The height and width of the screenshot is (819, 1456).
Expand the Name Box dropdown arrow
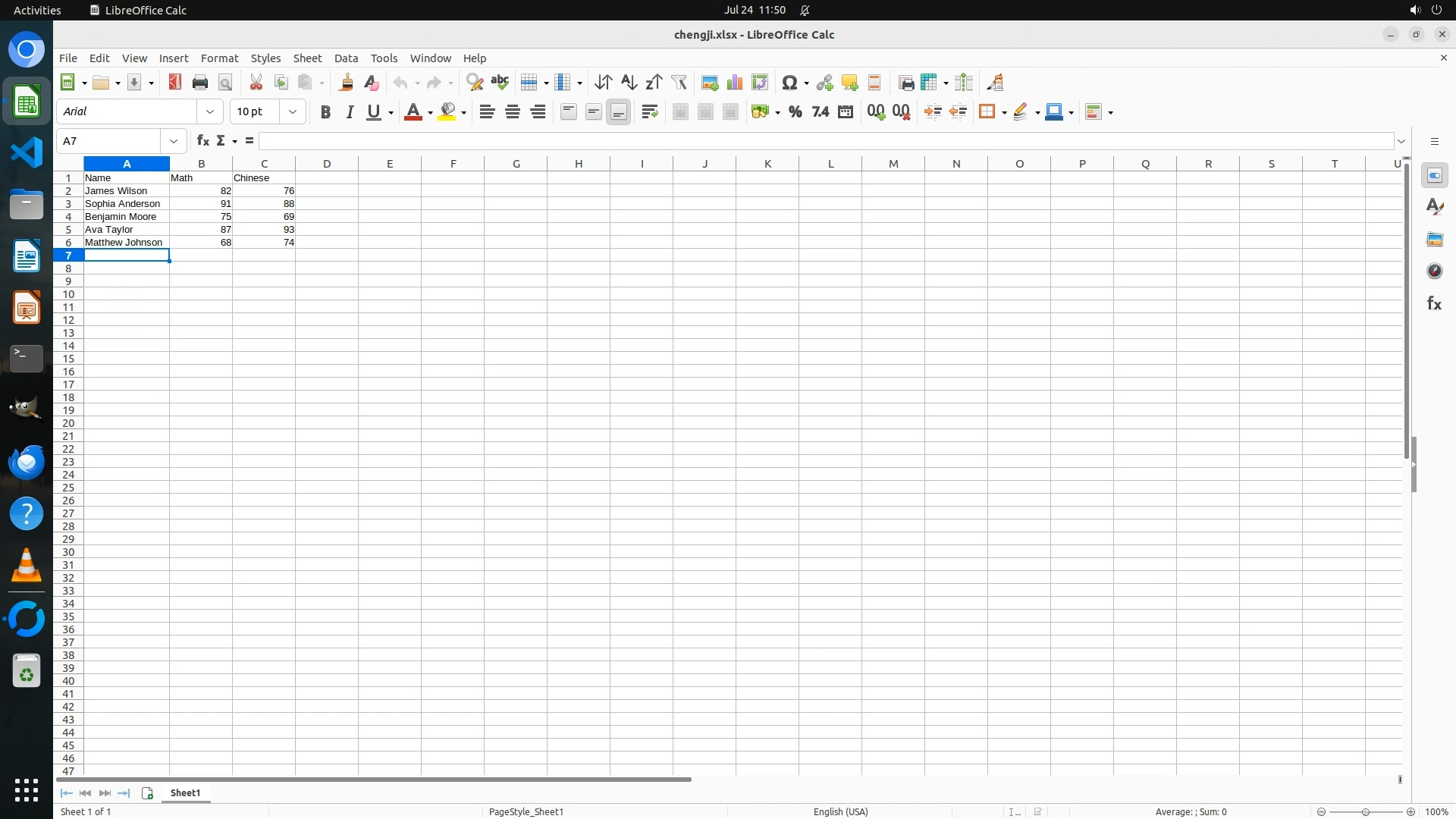point(174,141)
